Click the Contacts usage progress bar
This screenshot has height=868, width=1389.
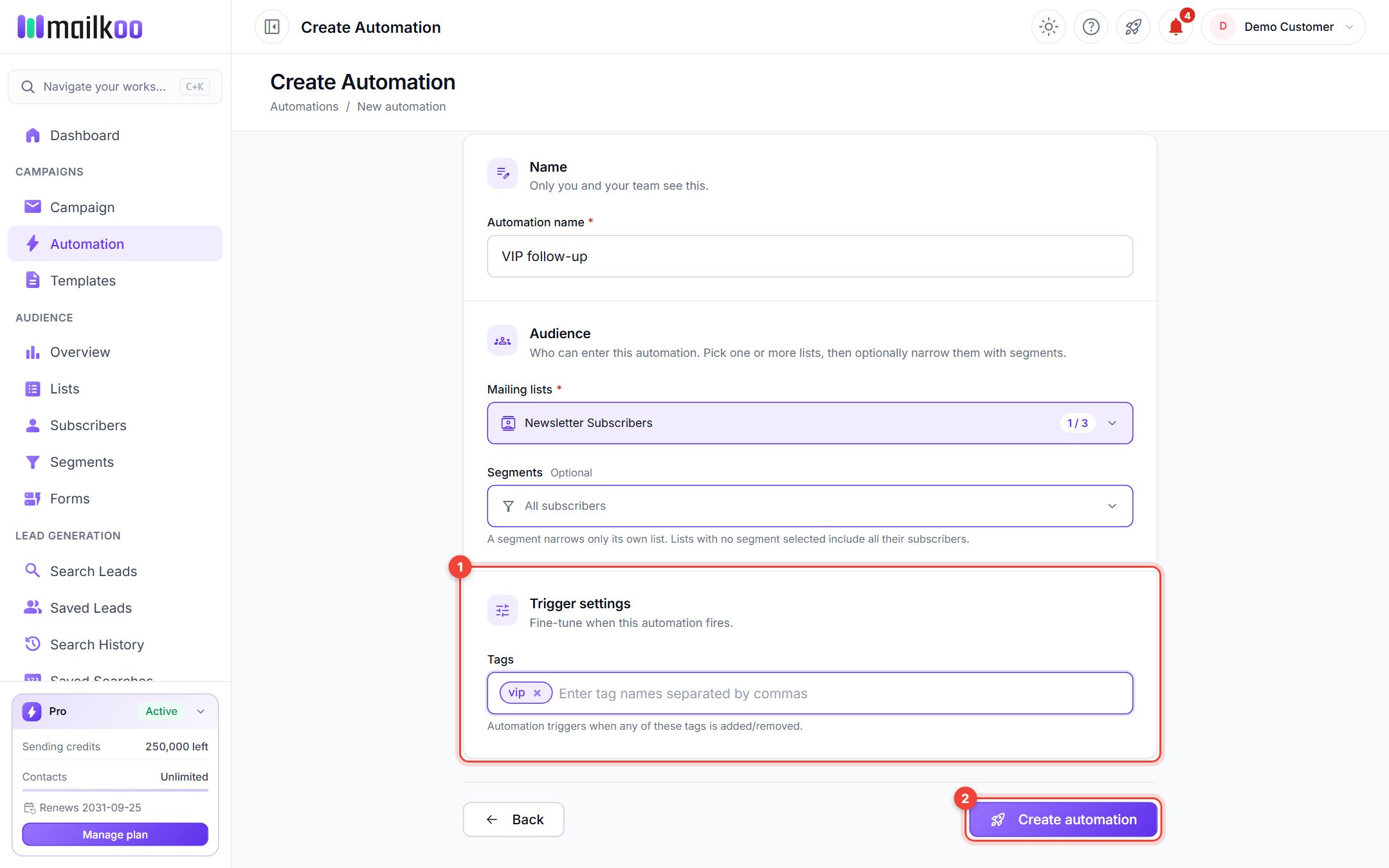[115, 790]
